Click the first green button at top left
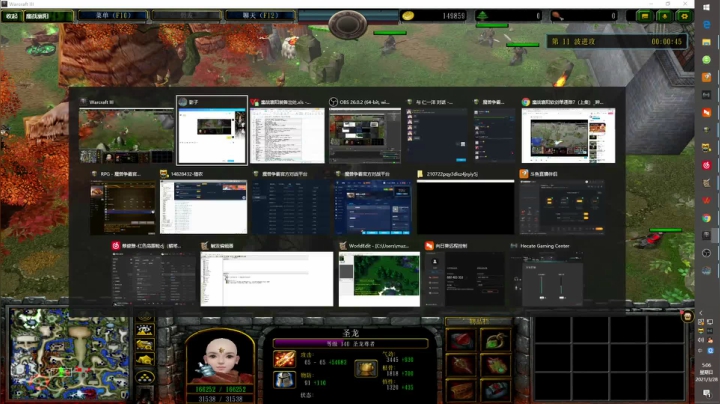The image size is (720, 404). pyautogui.click(x=11, y=16)
